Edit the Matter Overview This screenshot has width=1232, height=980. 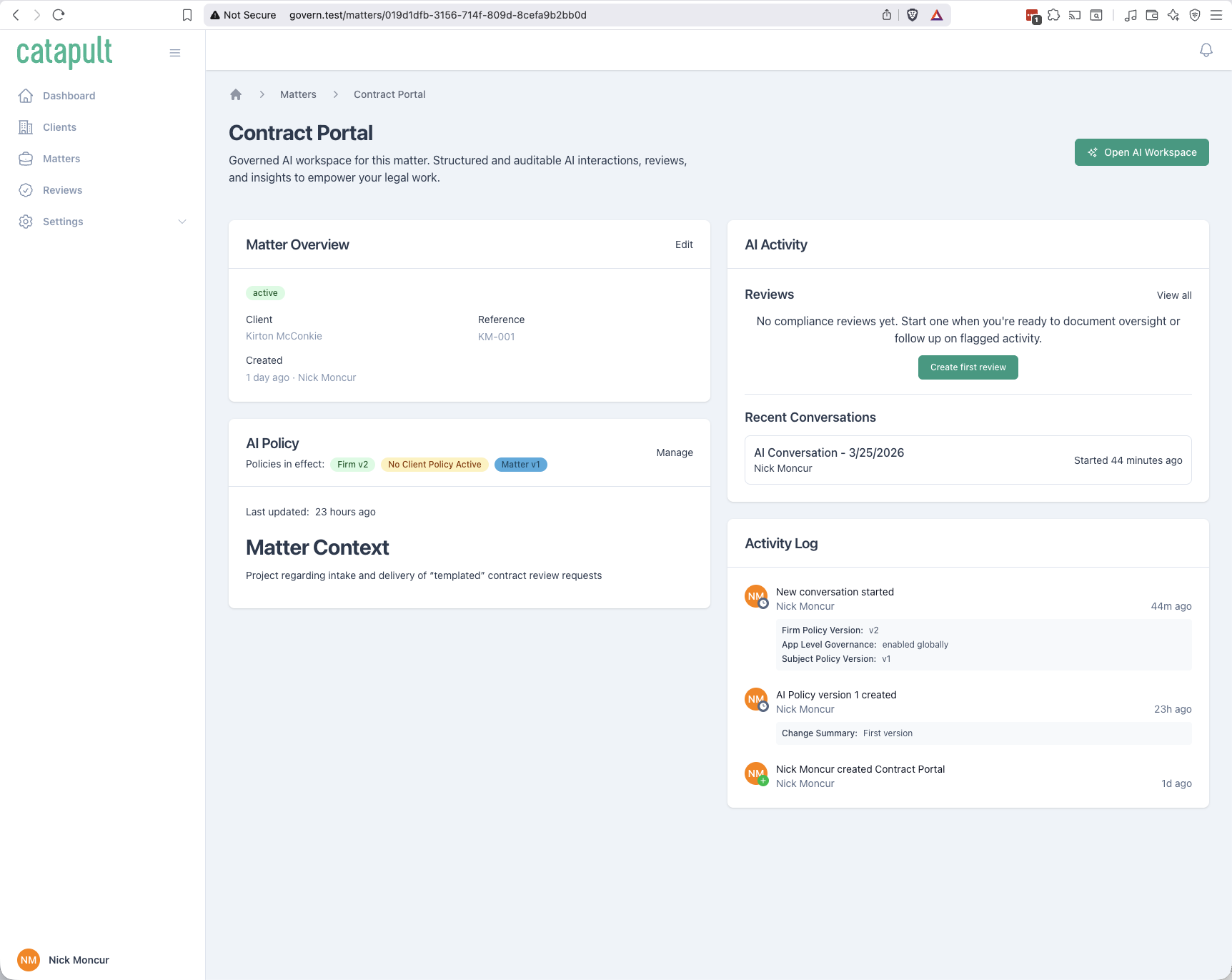coord(684,244)
